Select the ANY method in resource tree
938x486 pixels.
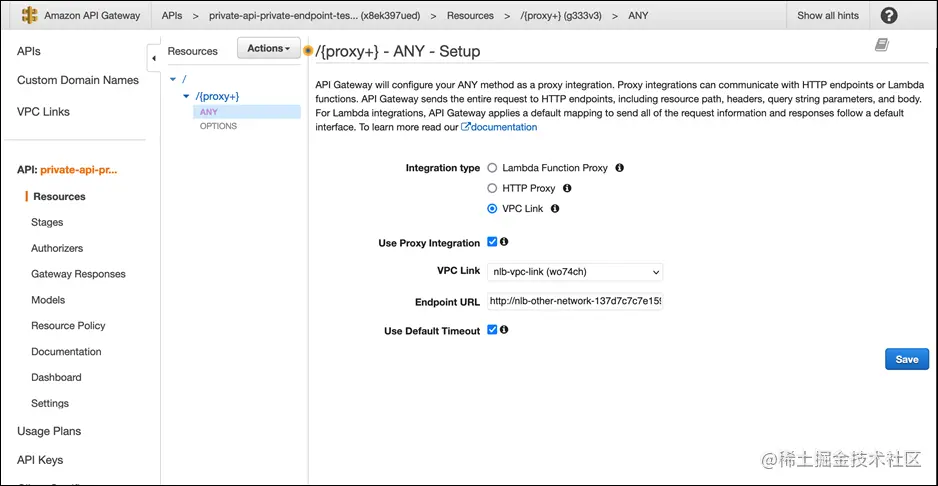pos(246,111)
